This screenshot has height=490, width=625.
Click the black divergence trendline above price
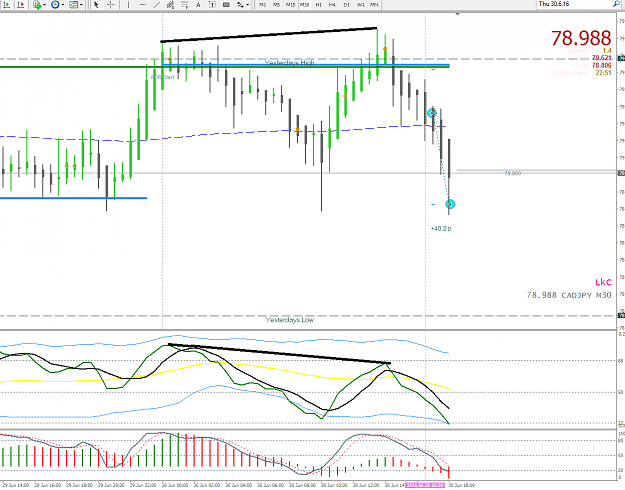269,35
